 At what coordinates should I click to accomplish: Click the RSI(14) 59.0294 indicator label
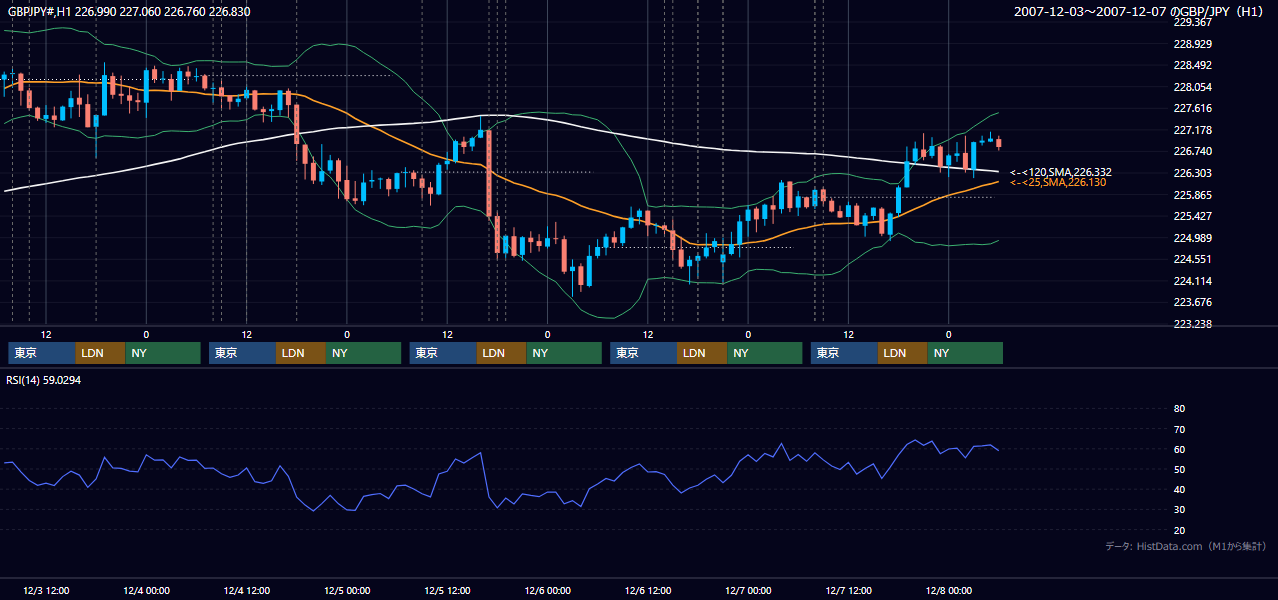pos(44,380)
